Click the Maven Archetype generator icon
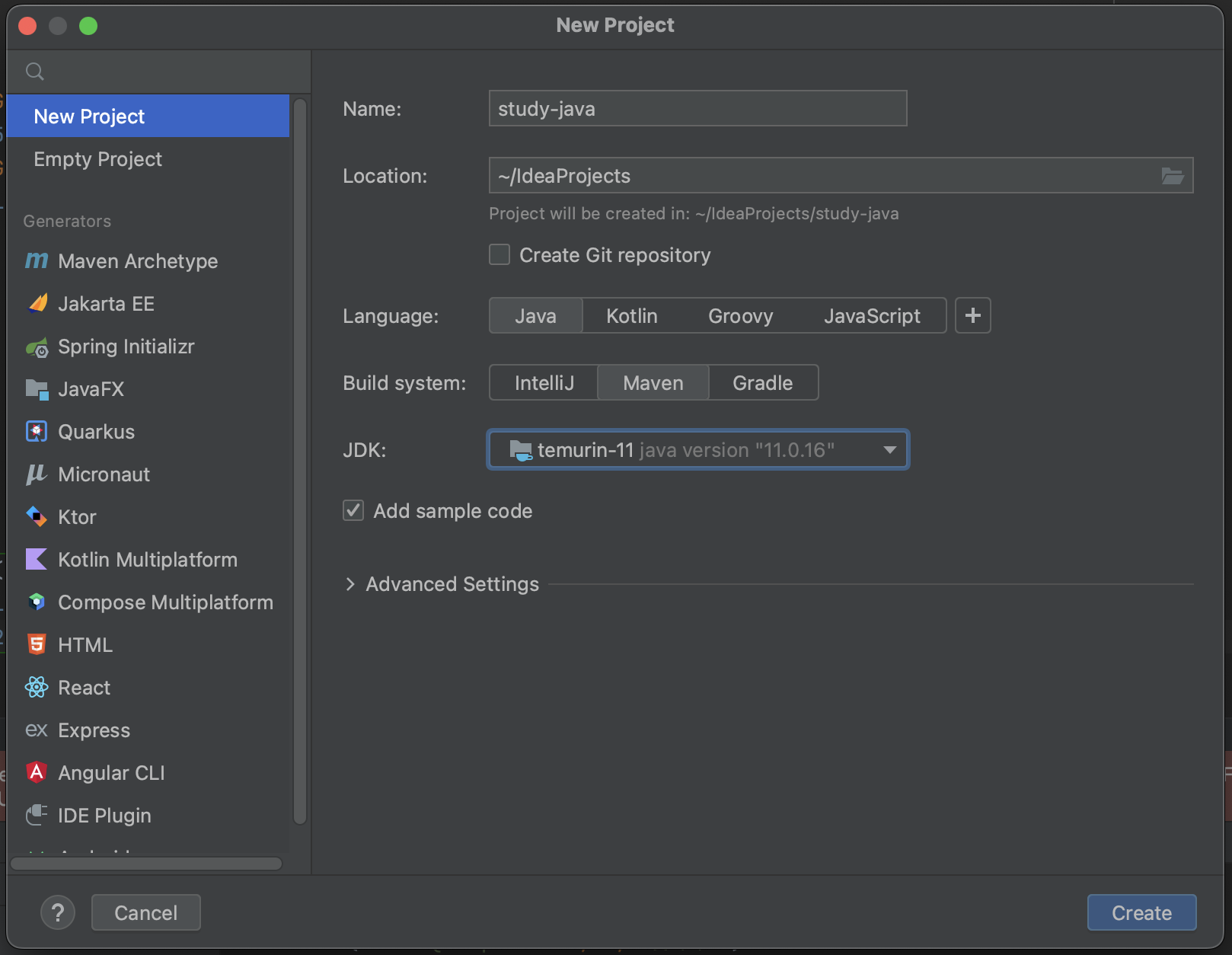 (37, 260)
